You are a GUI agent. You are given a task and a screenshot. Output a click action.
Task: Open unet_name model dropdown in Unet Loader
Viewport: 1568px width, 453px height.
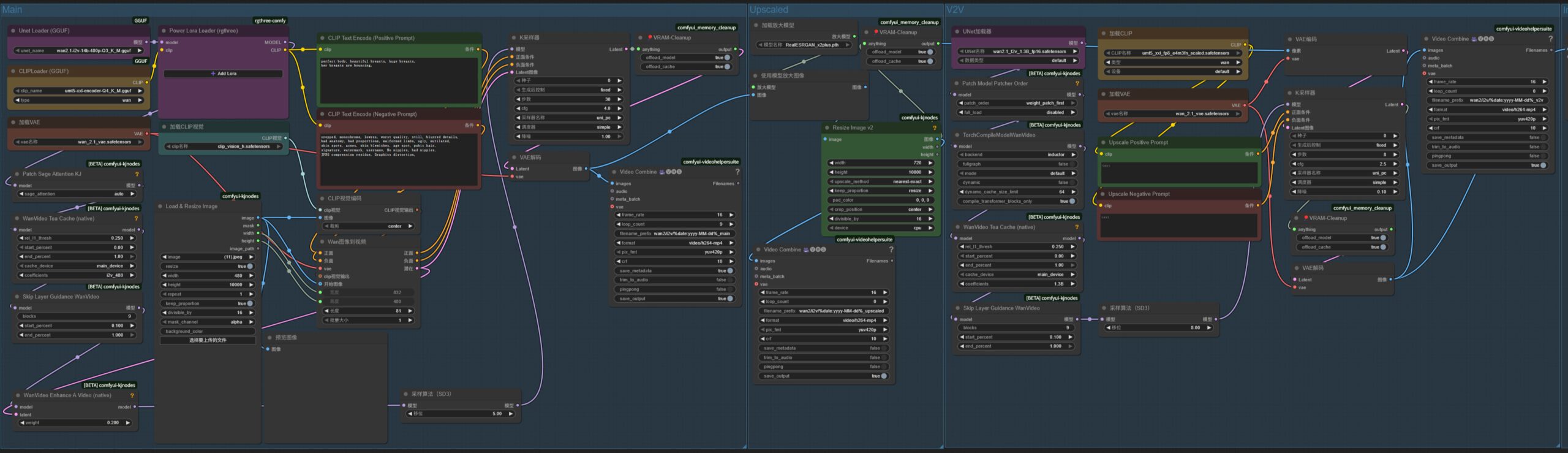click(78, 51)
